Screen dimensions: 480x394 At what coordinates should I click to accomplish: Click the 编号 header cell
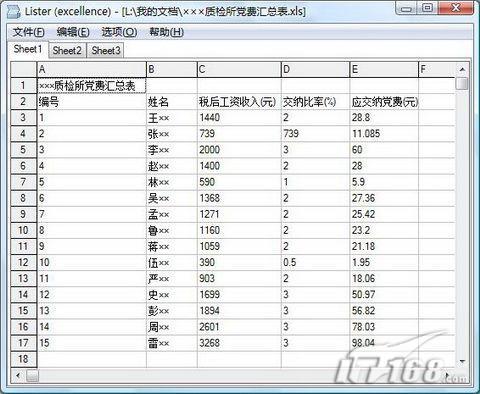tap(91, 102)
